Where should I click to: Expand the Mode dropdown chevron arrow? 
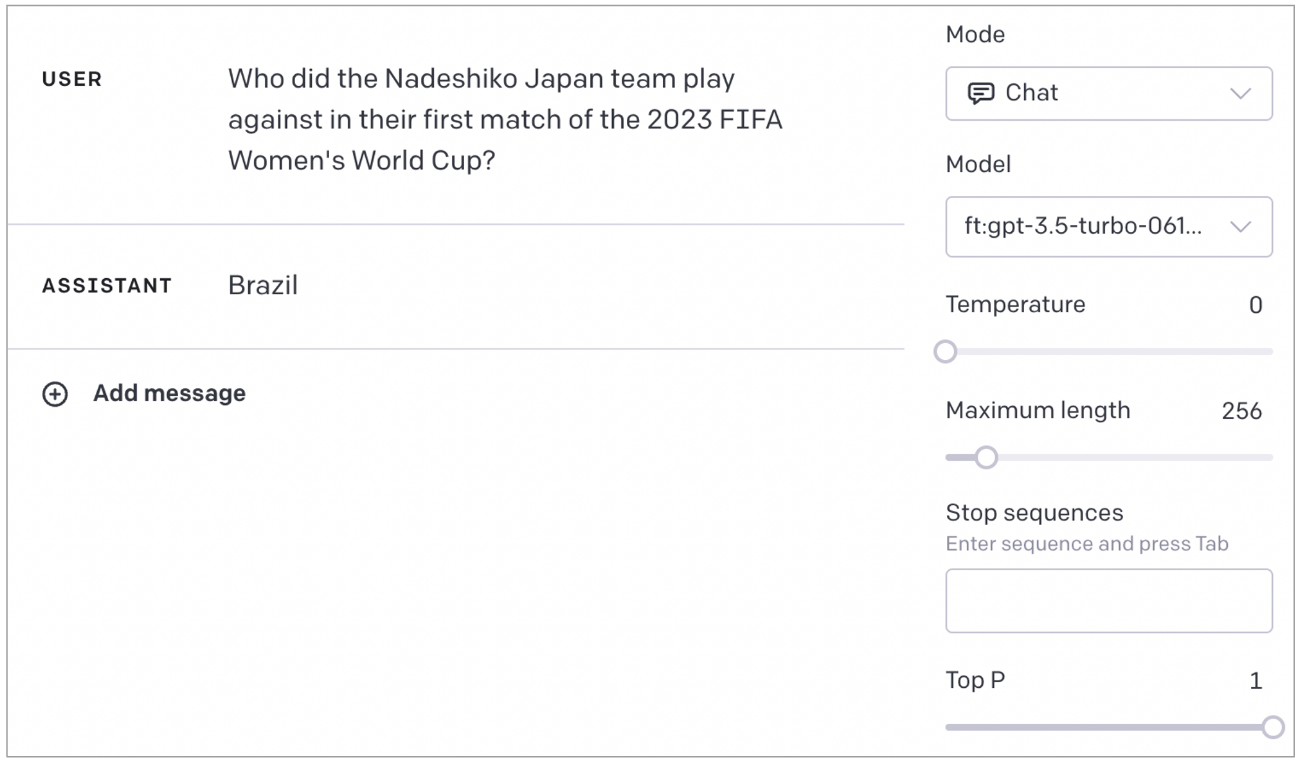1240,94
